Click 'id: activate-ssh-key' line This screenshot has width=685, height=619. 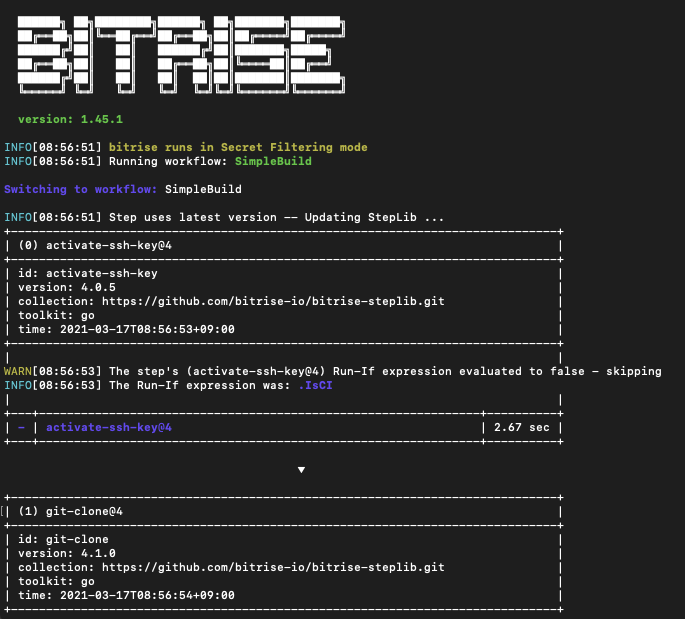pos(88,273)
